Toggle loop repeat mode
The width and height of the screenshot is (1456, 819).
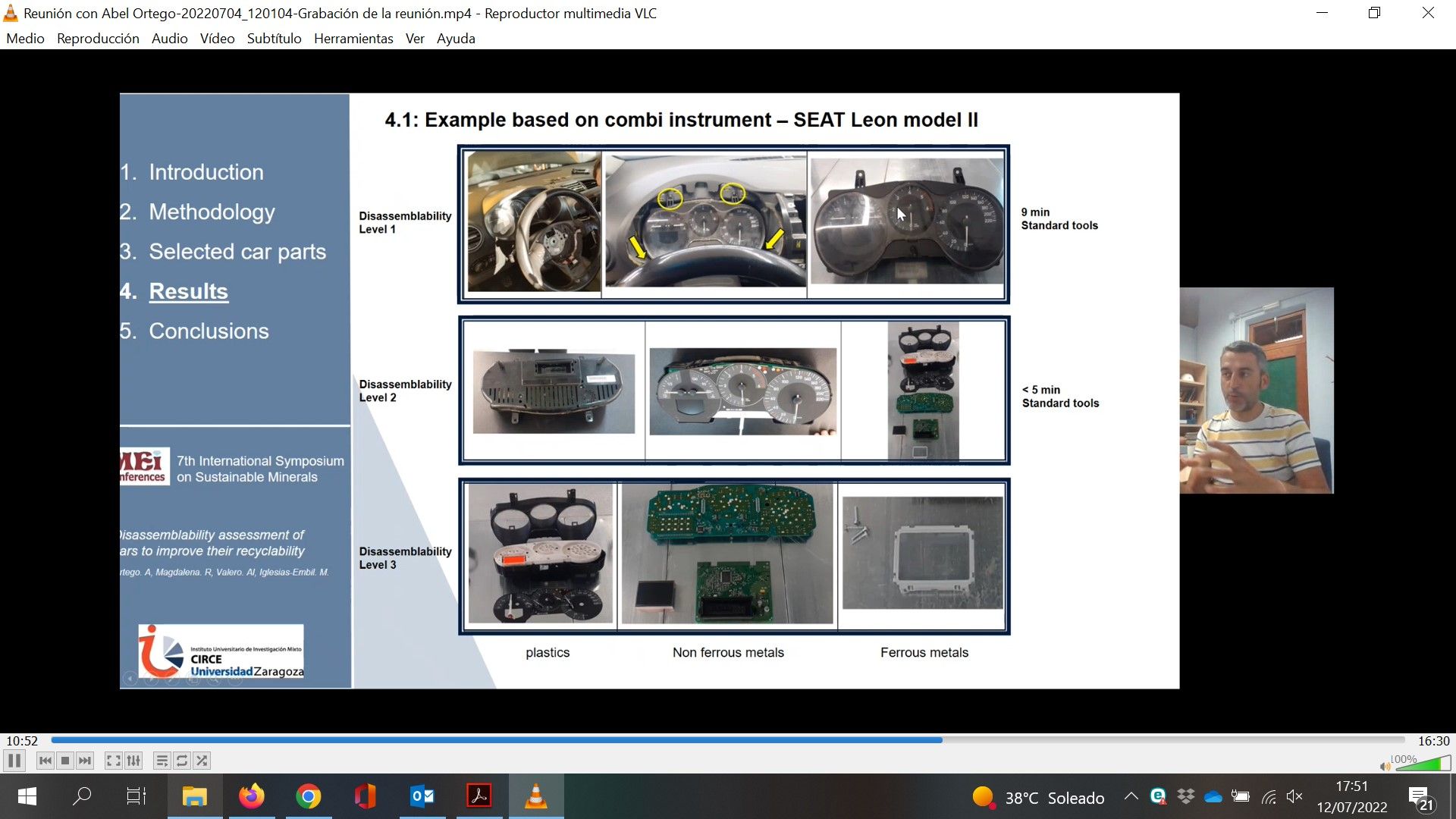pos(182,761)
